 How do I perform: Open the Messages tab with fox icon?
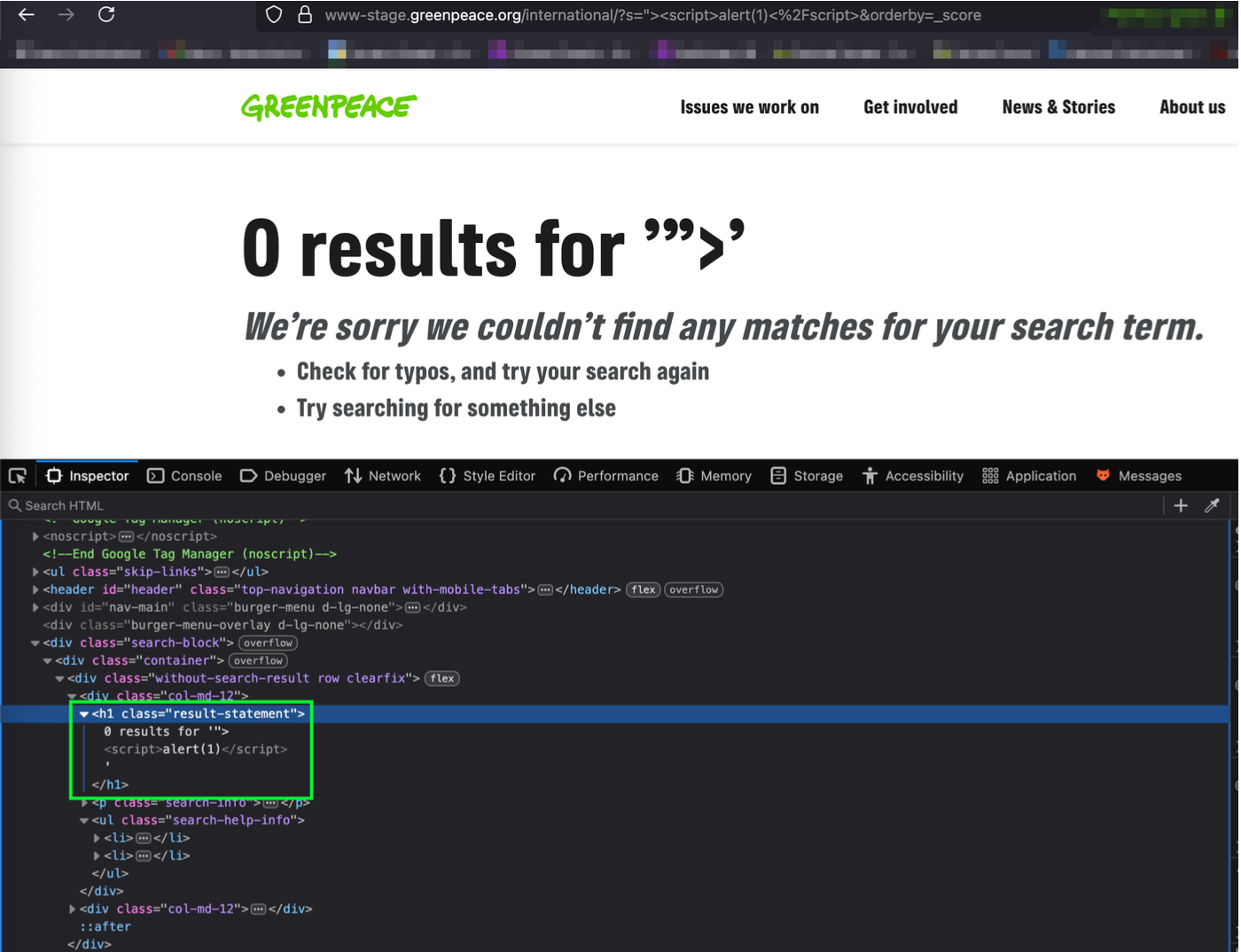(1138, 476)
